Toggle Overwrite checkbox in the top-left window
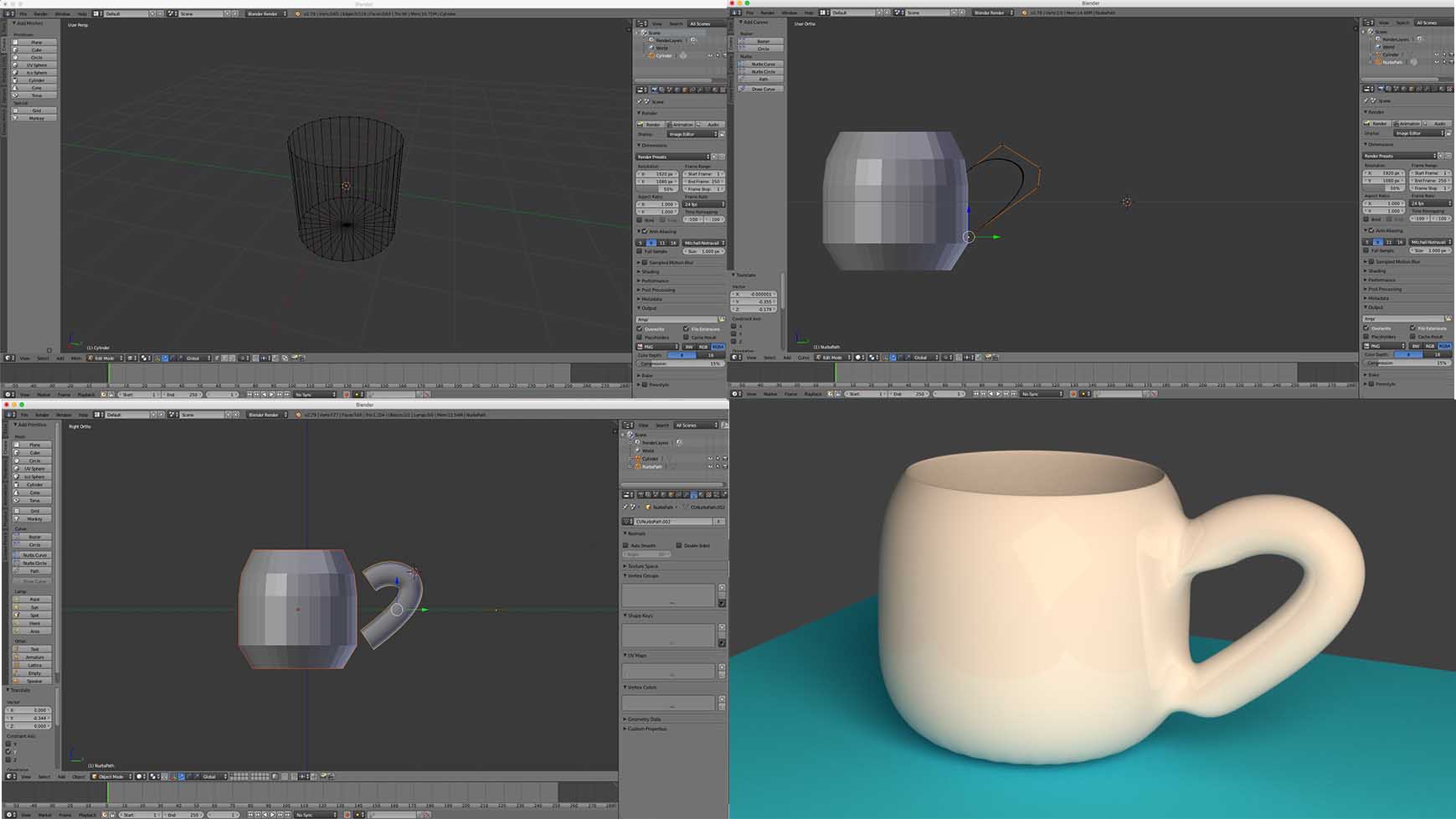 (x=640, y=329)
